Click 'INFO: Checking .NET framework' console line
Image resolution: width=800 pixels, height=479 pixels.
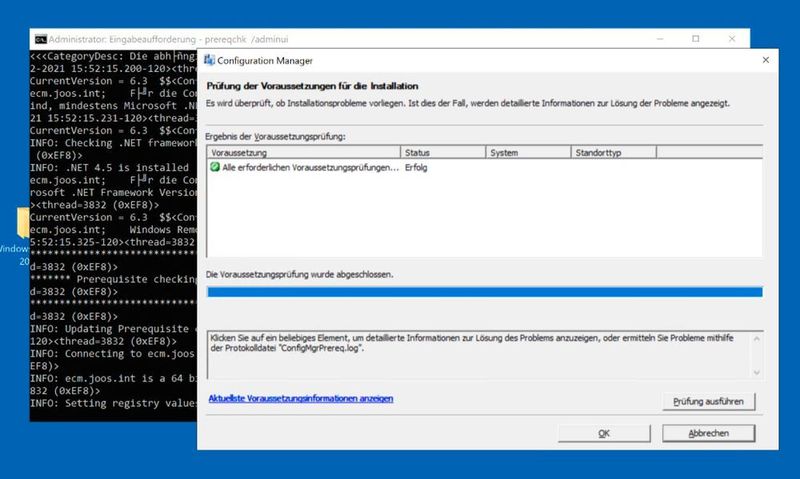click(x=113, y=143)
